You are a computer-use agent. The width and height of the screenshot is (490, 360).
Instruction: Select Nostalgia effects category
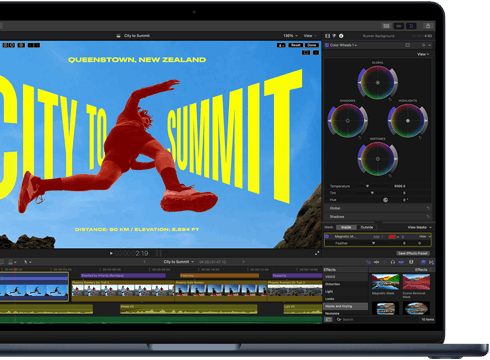click(346, 313)
